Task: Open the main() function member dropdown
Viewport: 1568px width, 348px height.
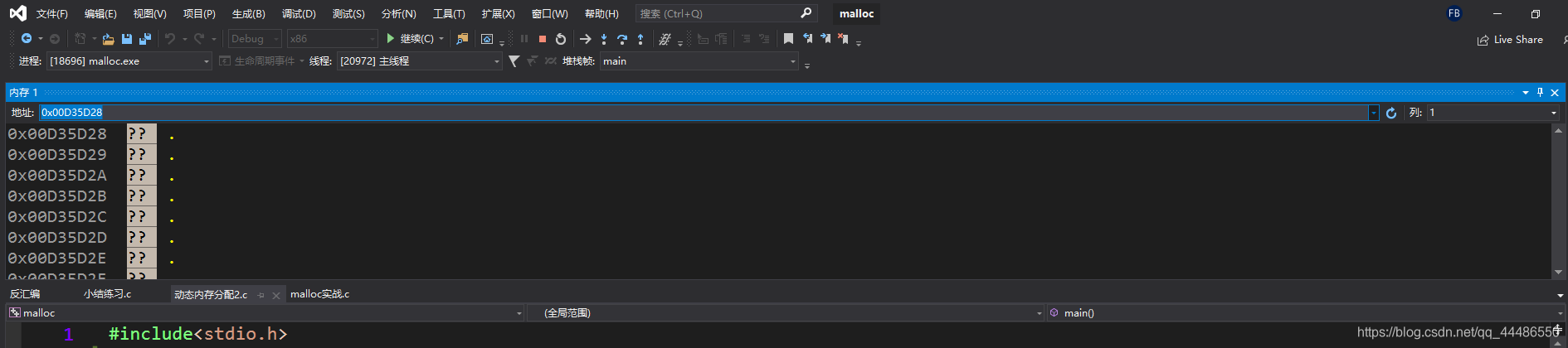Action: pos(1305,313)
